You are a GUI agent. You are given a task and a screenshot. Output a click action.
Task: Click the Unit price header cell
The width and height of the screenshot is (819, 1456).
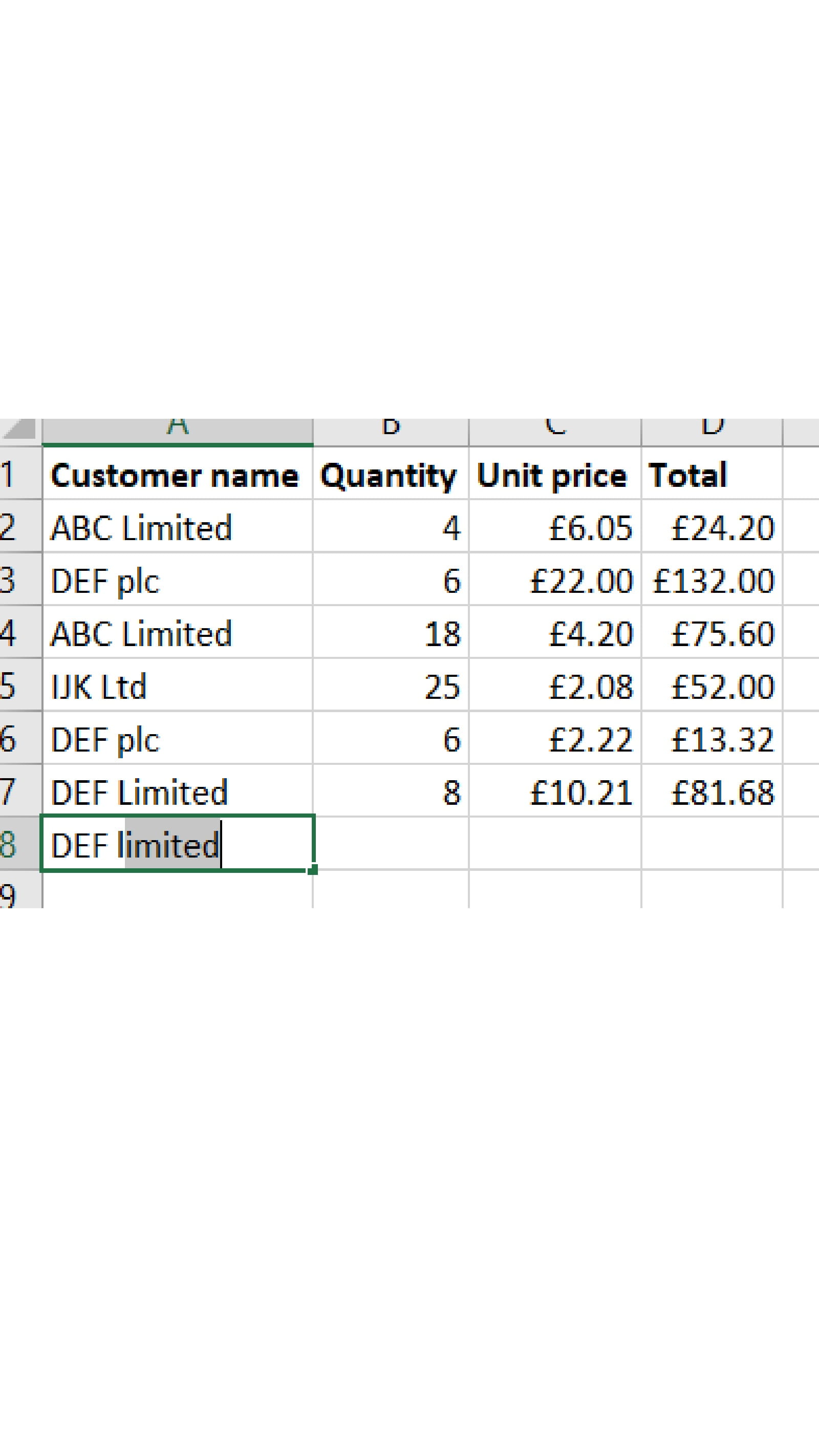554,474
